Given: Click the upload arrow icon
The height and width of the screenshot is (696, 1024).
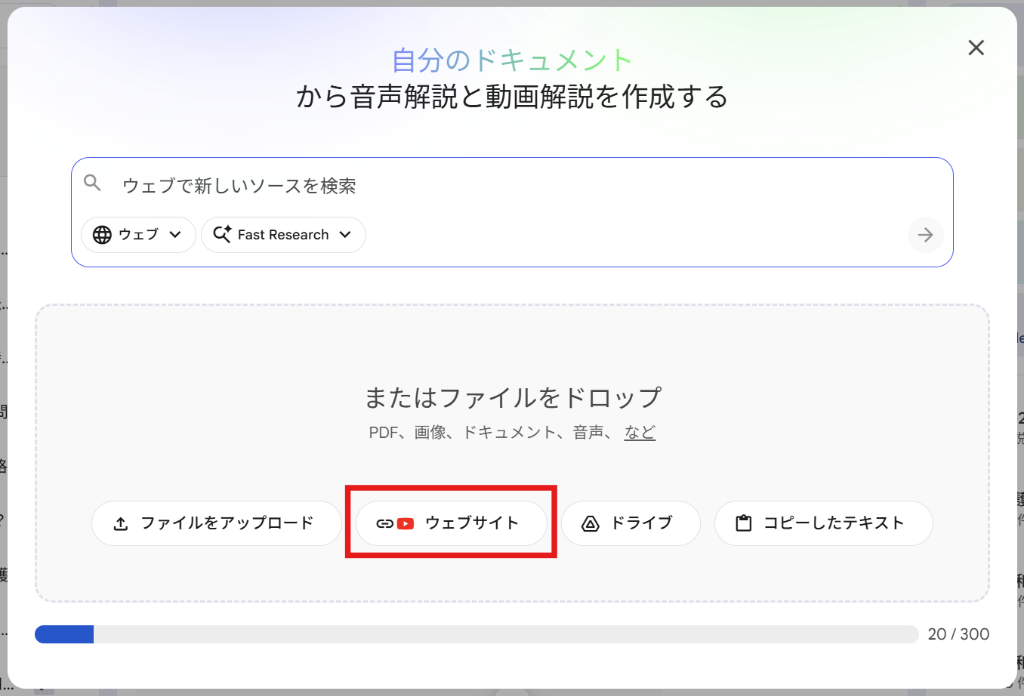Looking at the screenshot, I should coord(121,524).
